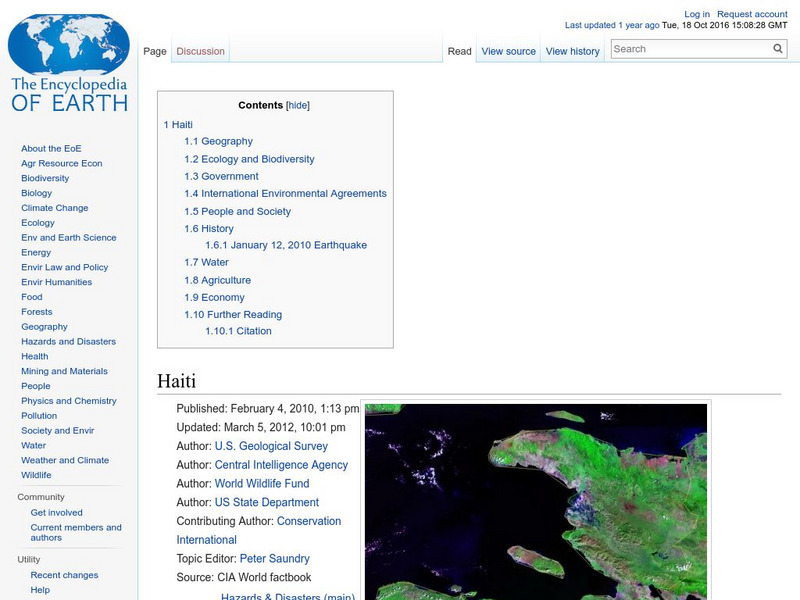Open Recent changes under Utility

pos(64,575)
